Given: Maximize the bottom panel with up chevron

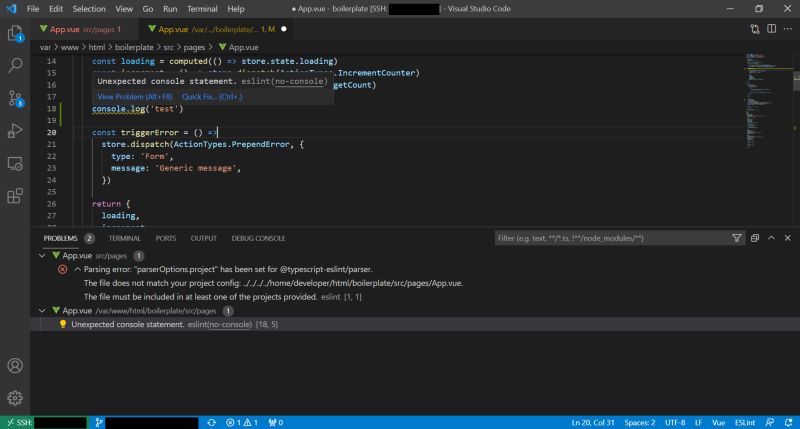Looking at the screenshot, I should 771,238.
